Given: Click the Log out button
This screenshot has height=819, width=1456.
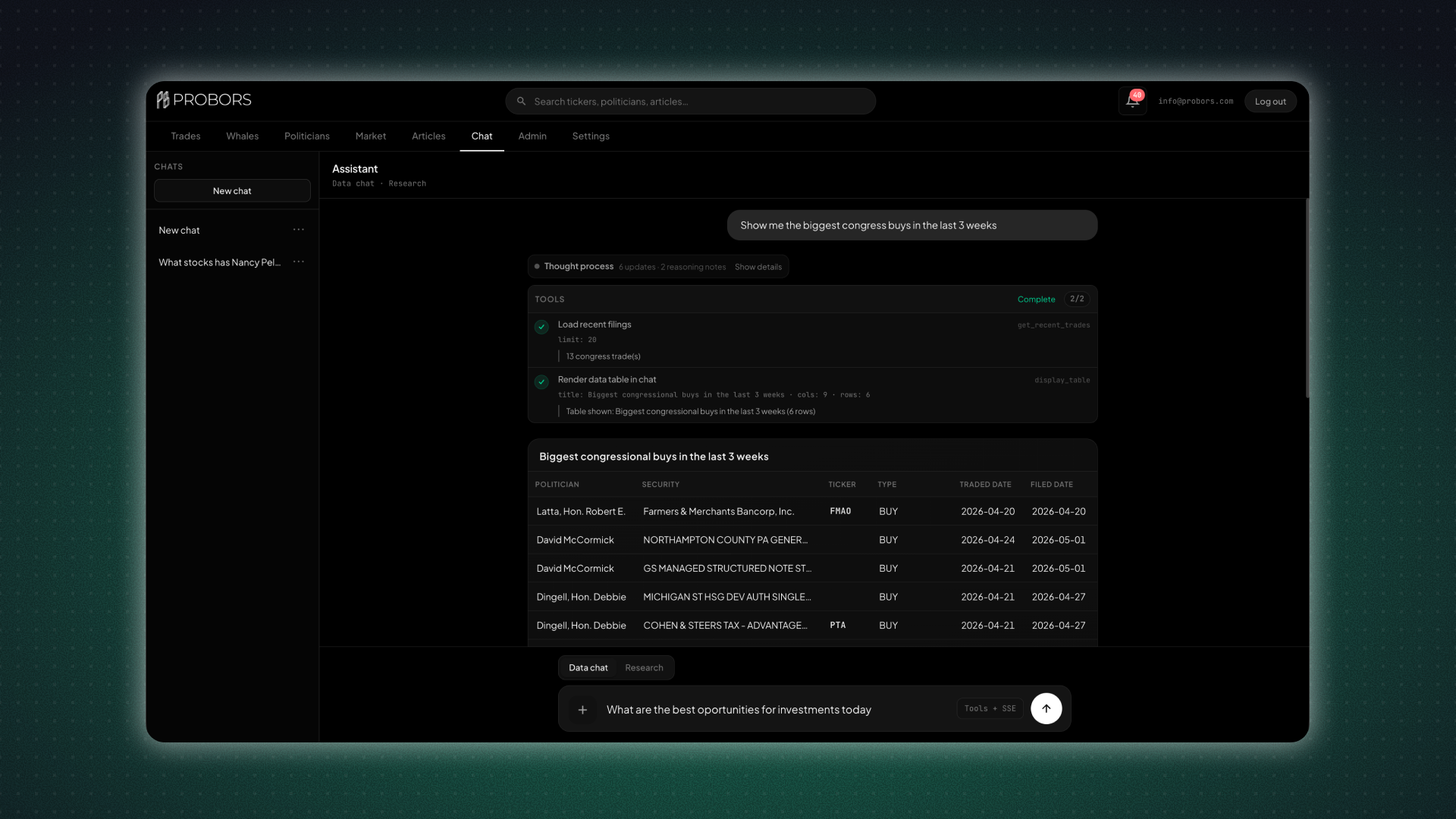Looking at the screenshot, I should pyautogui.click(x=1270, y=102).
